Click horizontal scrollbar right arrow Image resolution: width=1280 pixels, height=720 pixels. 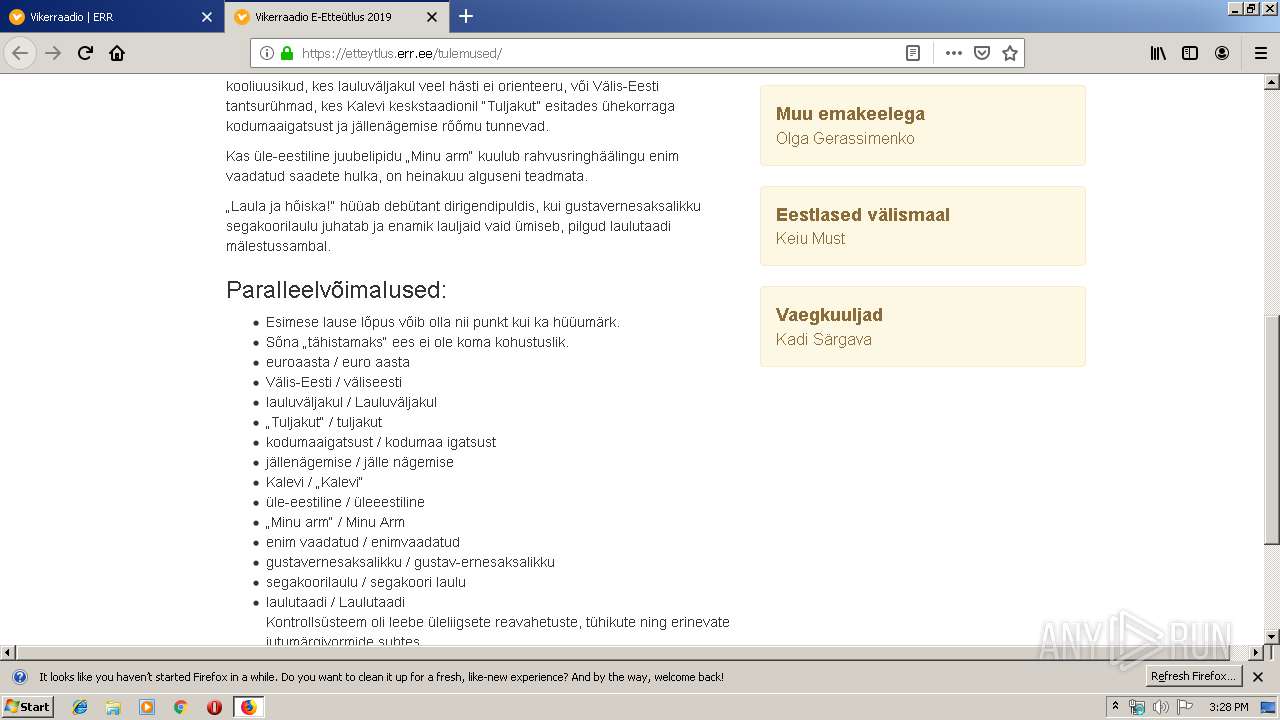tap(1257, 652)
